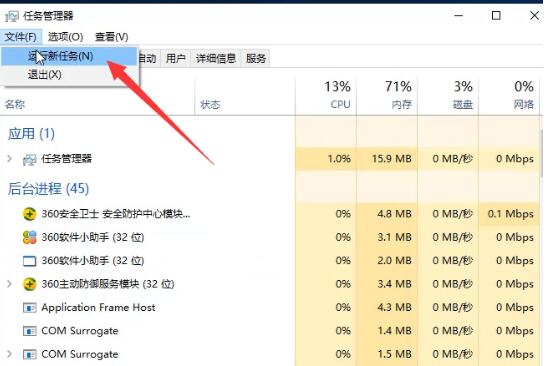Select the 任务管理器 process name
This screenshot has width=550, height=366.
67,159
